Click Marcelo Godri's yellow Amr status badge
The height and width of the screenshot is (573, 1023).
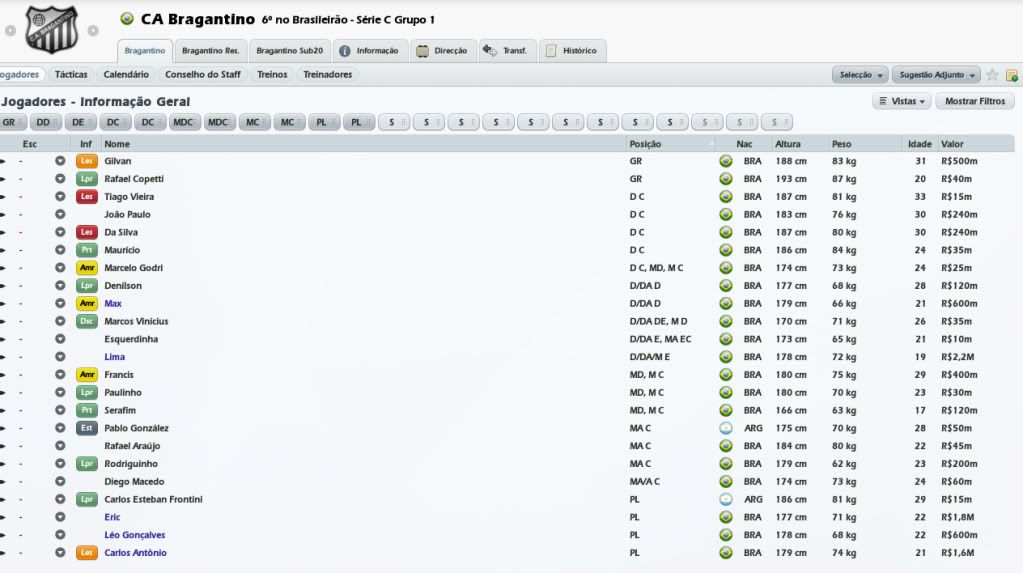point(87,268)
